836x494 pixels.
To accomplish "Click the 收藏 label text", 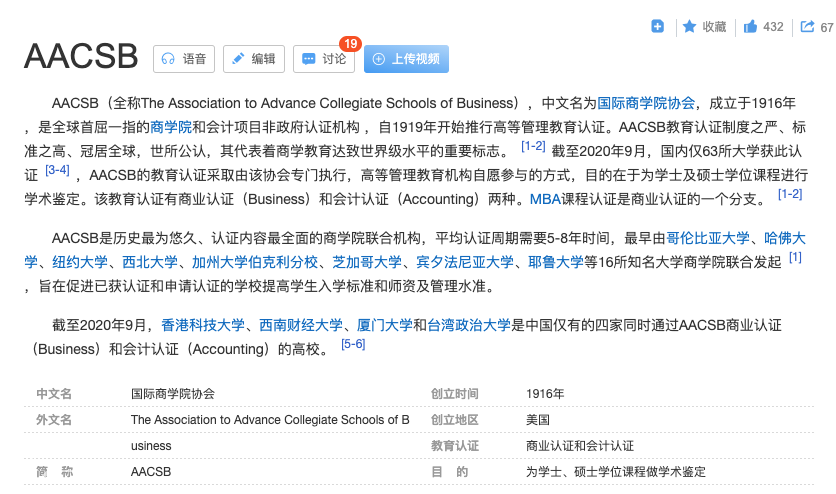I will tap(714, 27).
